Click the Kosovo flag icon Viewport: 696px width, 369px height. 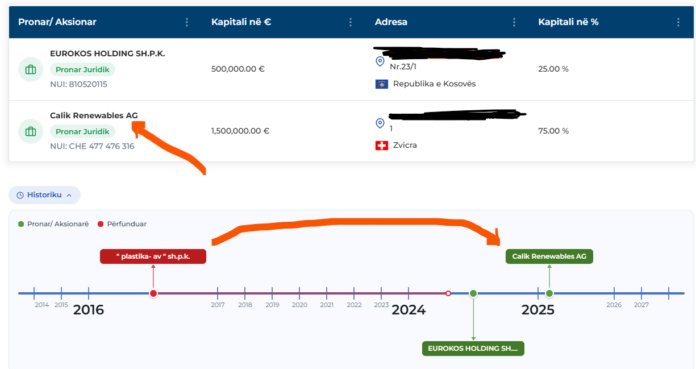pyautogui.click(x=382, y=84)
